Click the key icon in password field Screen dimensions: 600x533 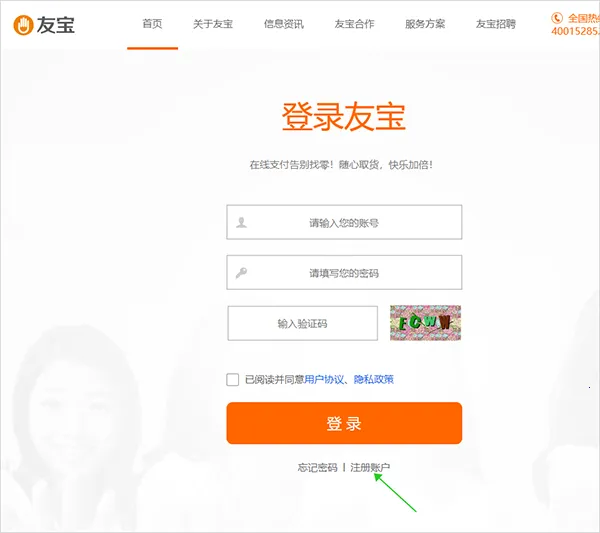[241, 273]
